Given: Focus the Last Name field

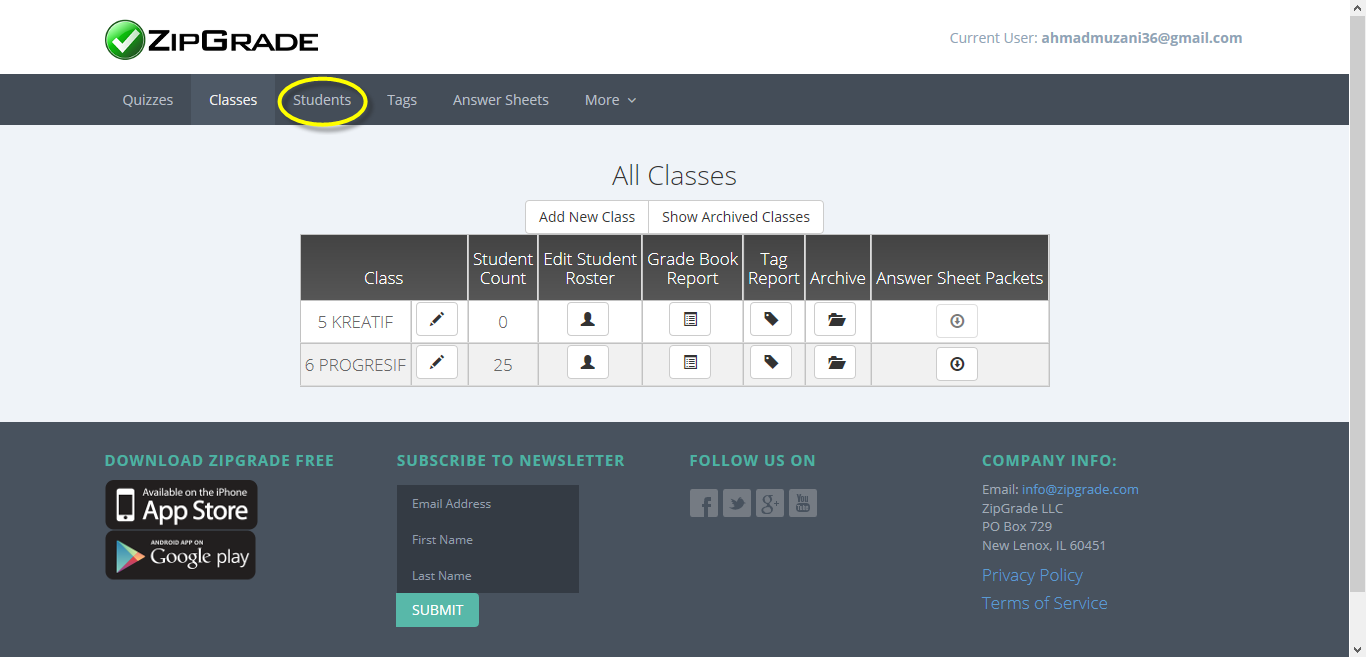Looking at the screenshot, I should tap(488, 575).
